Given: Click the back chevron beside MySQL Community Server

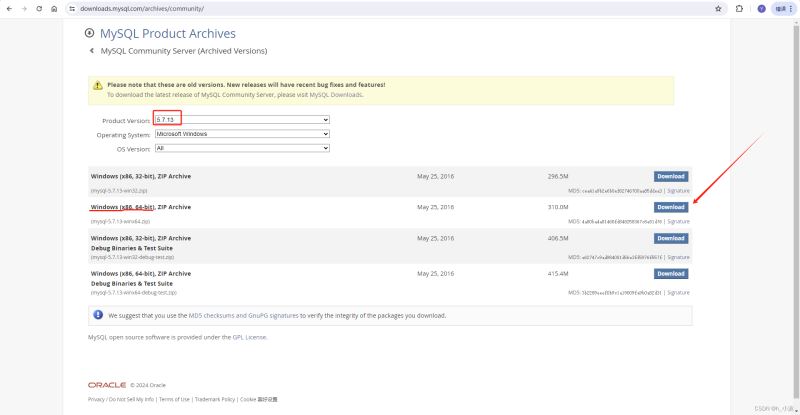Looking at the screenshot, I should pyautogui.click(x=91, y=50).
